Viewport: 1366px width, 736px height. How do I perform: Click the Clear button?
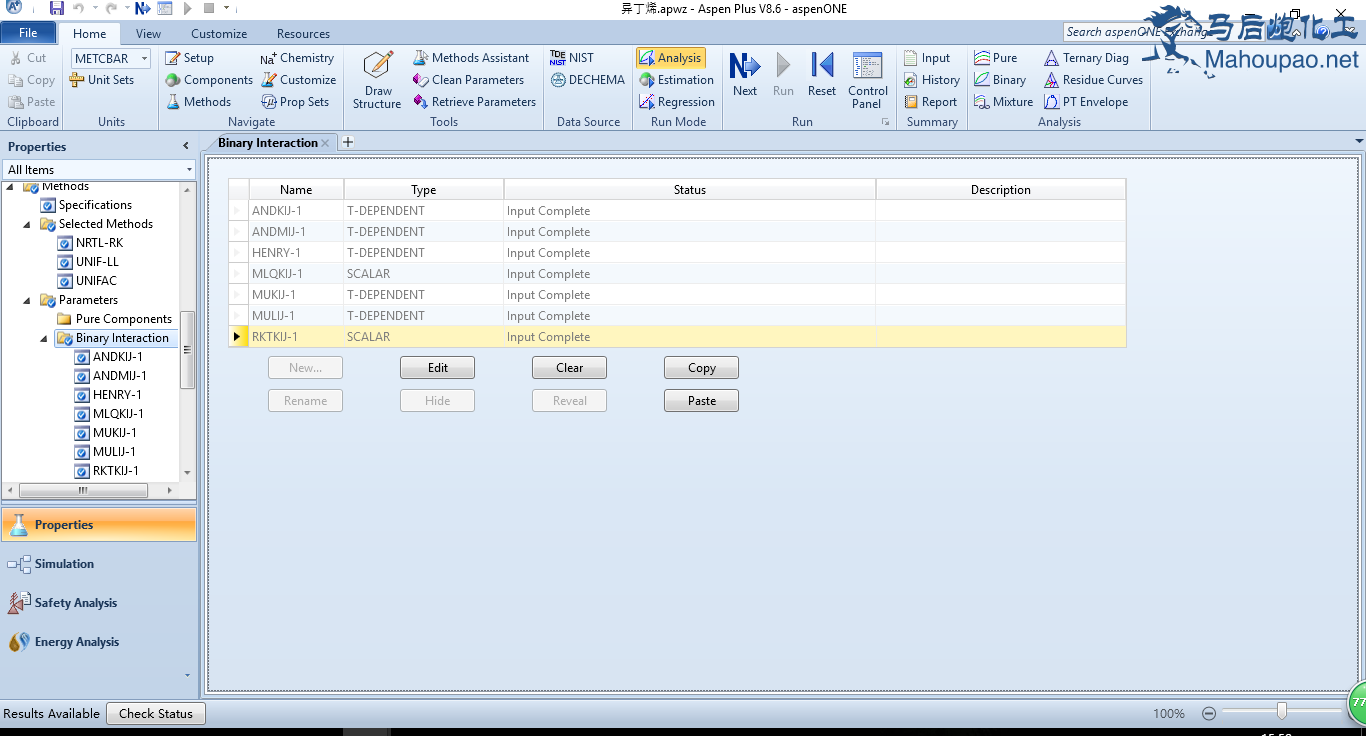[569, 368]
